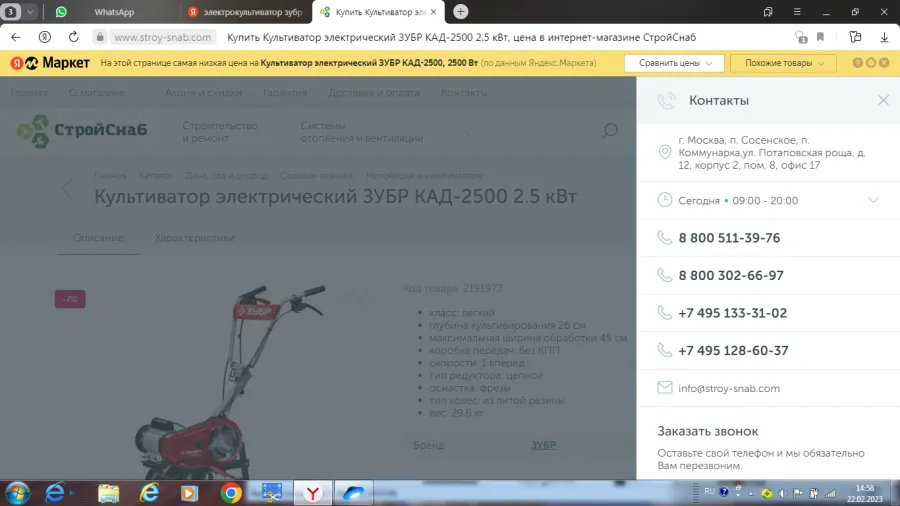Click the RU language indicator
The image size is (900, 506).
[709, 492]
